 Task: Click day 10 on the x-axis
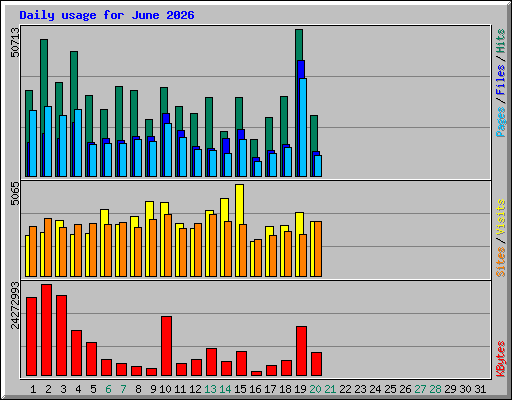165,389
